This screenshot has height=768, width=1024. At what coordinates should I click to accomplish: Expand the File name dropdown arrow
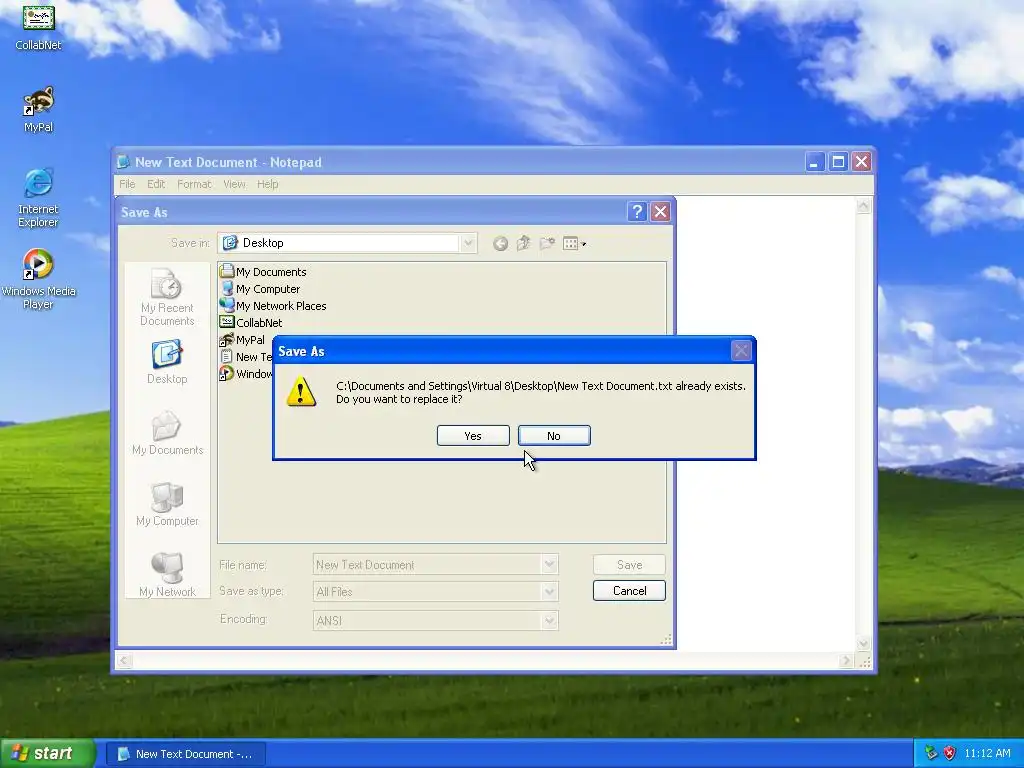coord(549,565)
